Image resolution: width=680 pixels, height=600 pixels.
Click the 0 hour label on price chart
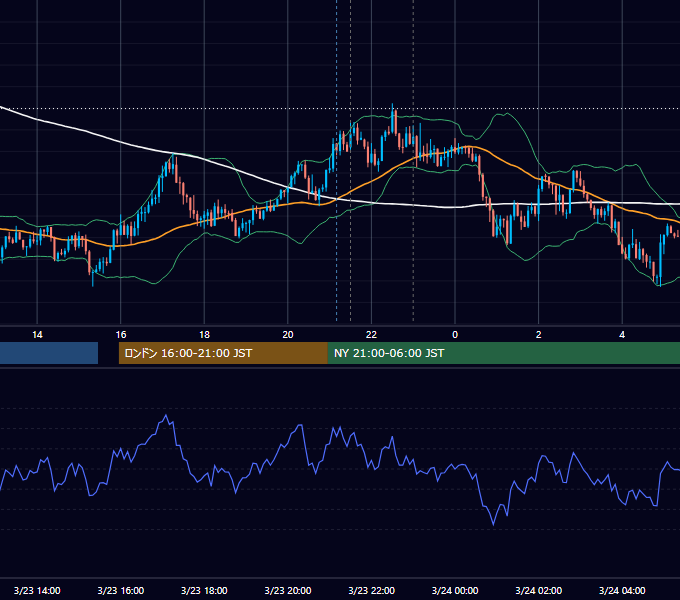[455, 335]
